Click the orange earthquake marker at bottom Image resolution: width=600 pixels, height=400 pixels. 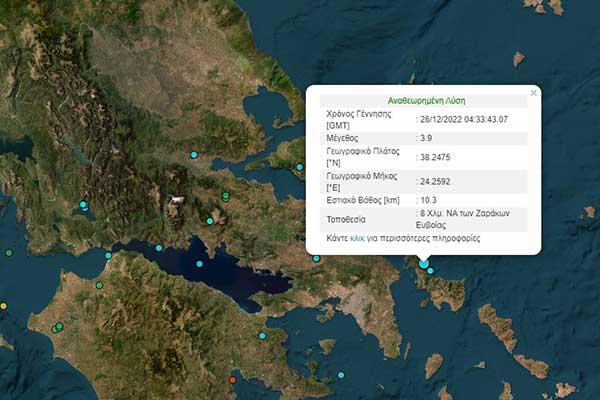pos(233,379)
